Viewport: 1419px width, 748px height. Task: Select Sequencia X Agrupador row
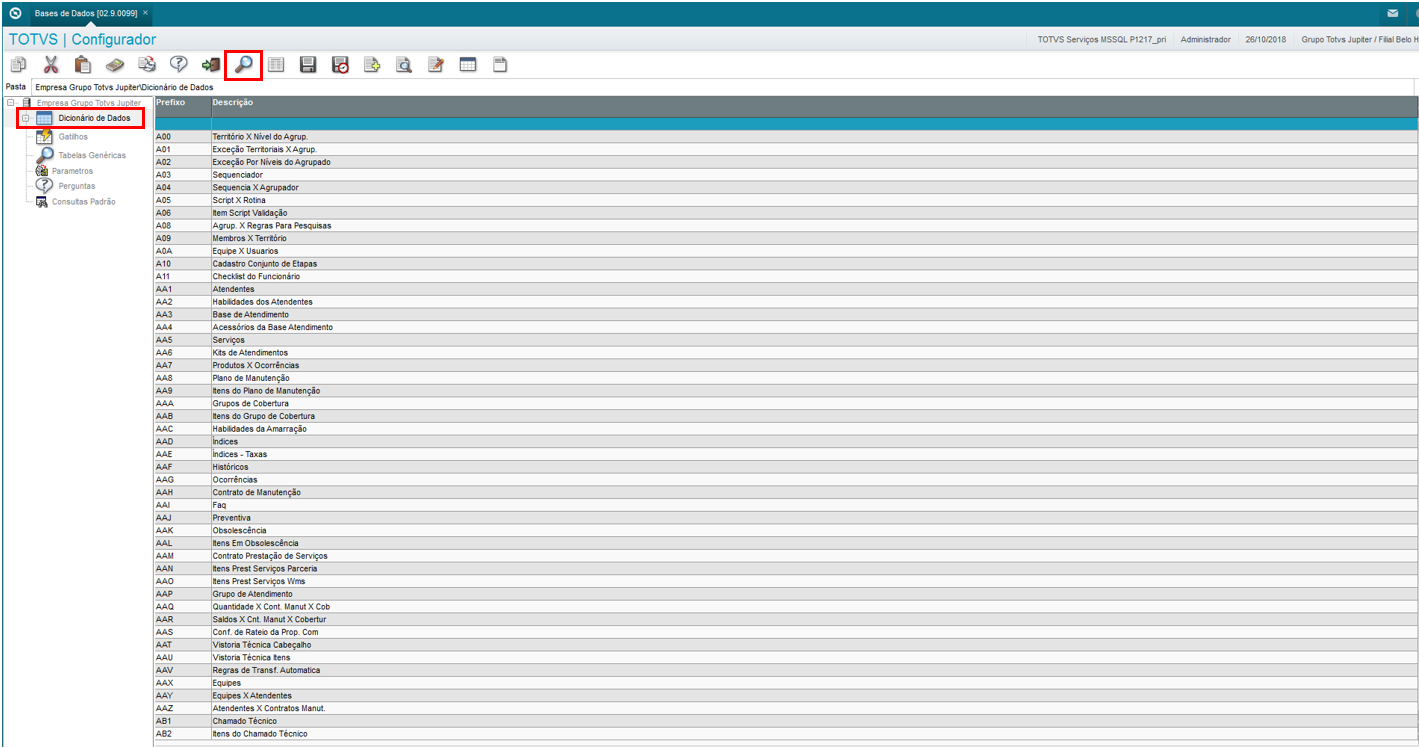[786, 187]
